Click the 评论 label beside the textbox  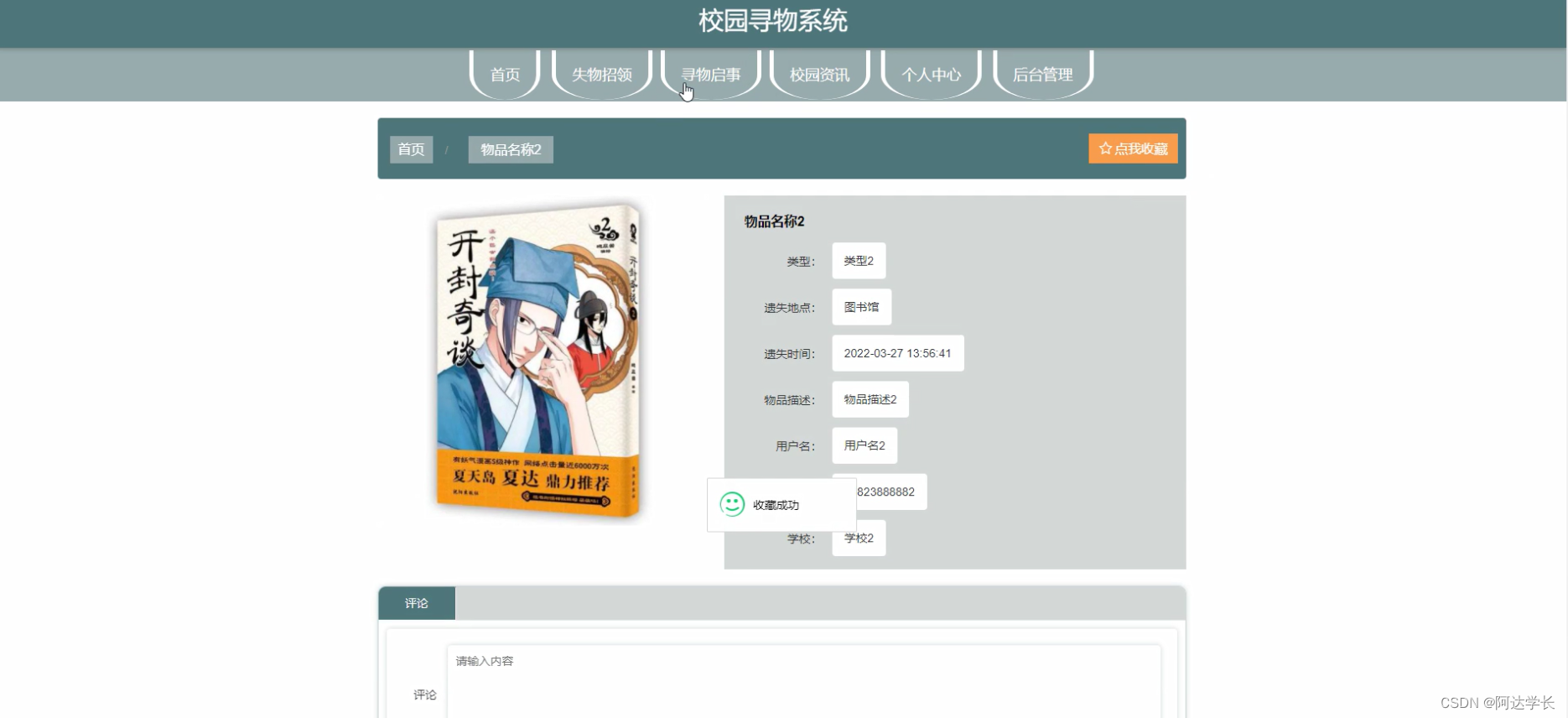tap(425, 695)
